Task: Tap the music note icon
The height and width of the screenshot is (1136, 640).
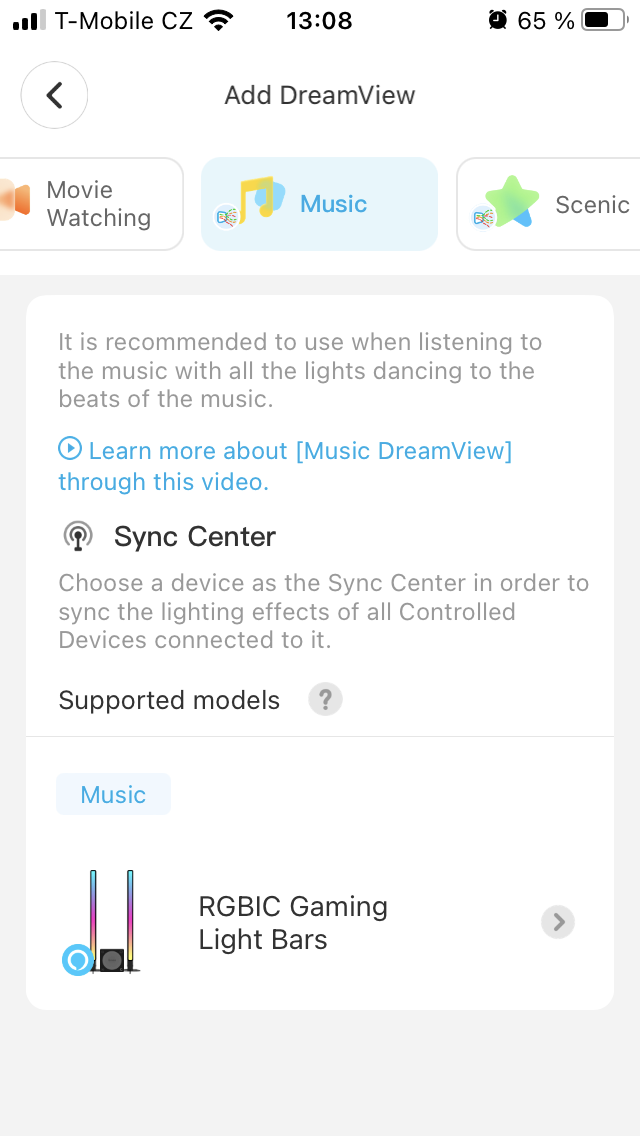Action: point(258,198)
